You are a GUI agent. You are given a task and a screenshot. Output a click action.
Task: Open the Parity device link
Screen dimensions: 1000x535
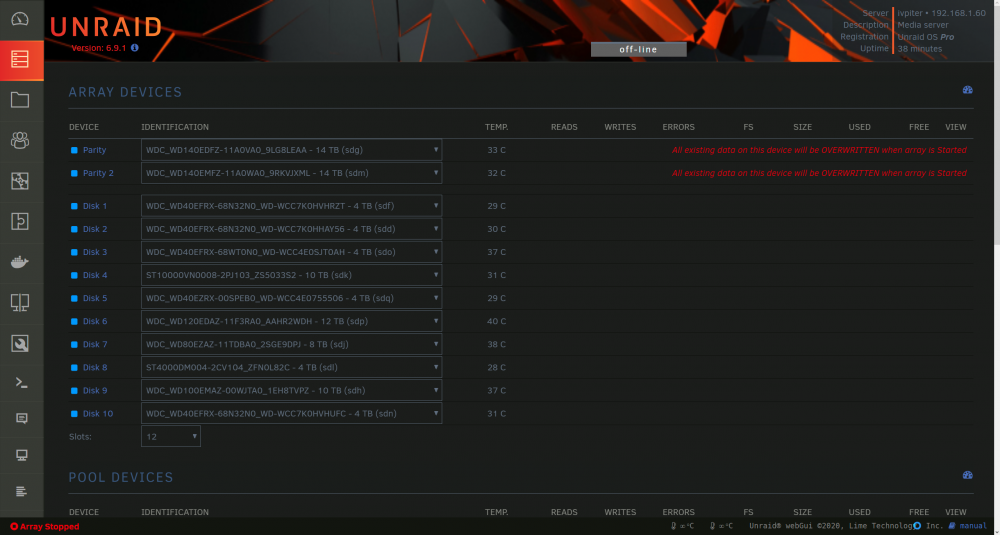click(x=94, y=150)
